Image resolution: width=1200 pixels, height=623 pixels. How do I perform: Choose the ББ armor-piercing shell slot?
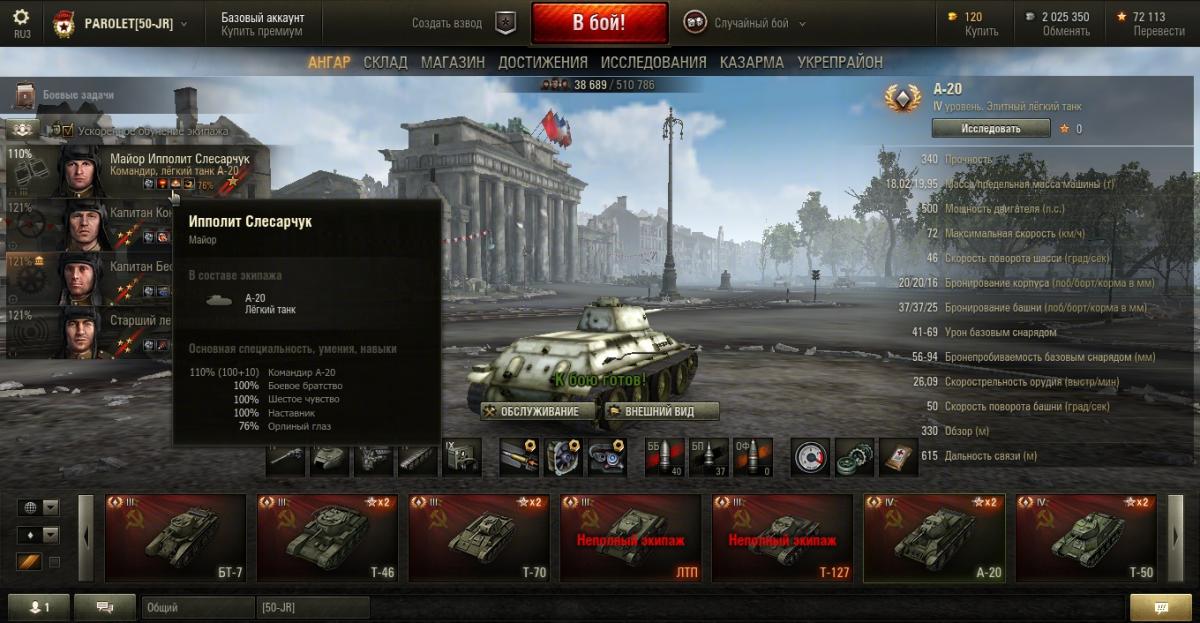[x=664, y=457]
